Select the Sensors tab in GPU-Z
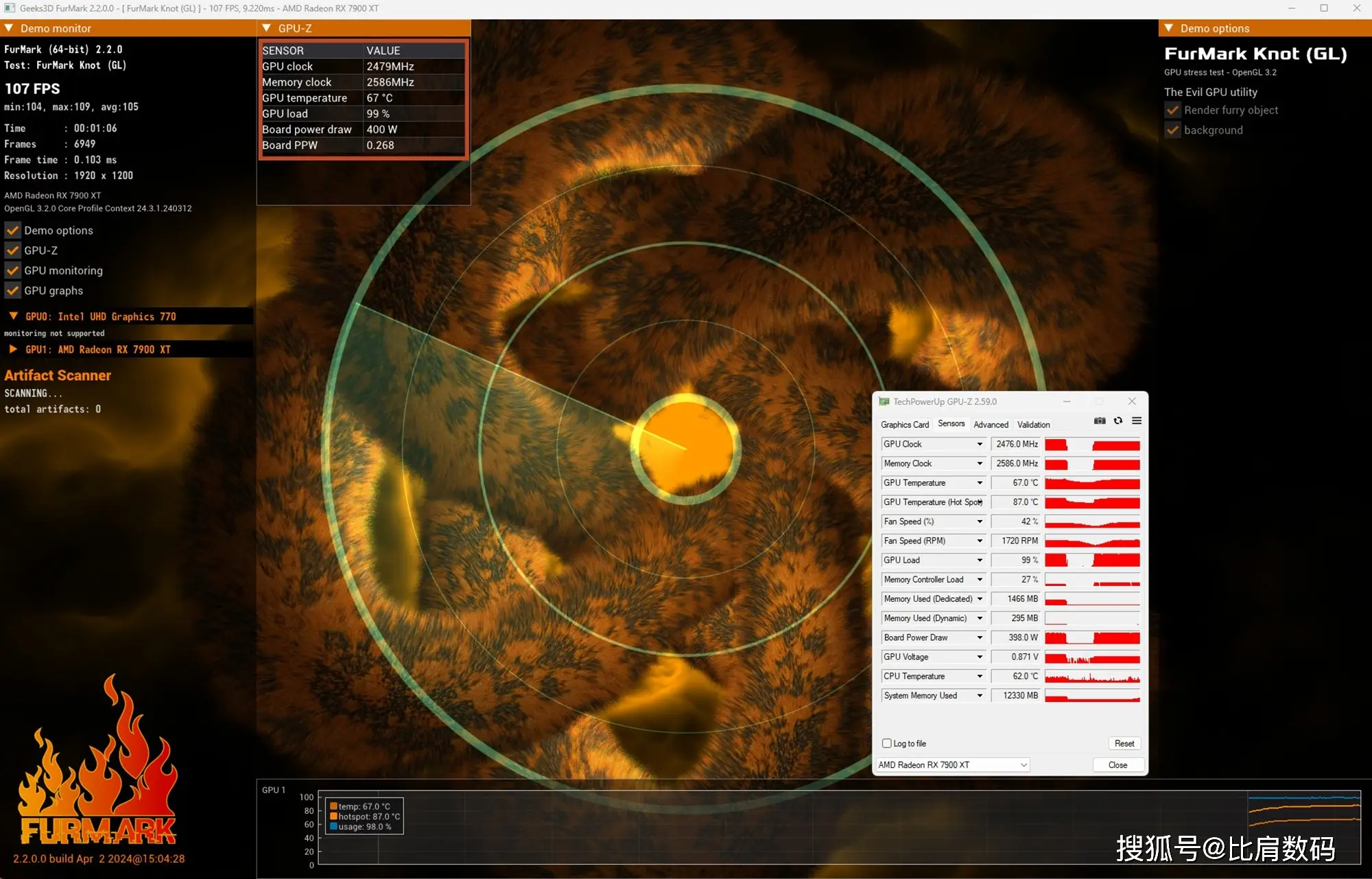The image size is (1372, 879). coord(952,424)
